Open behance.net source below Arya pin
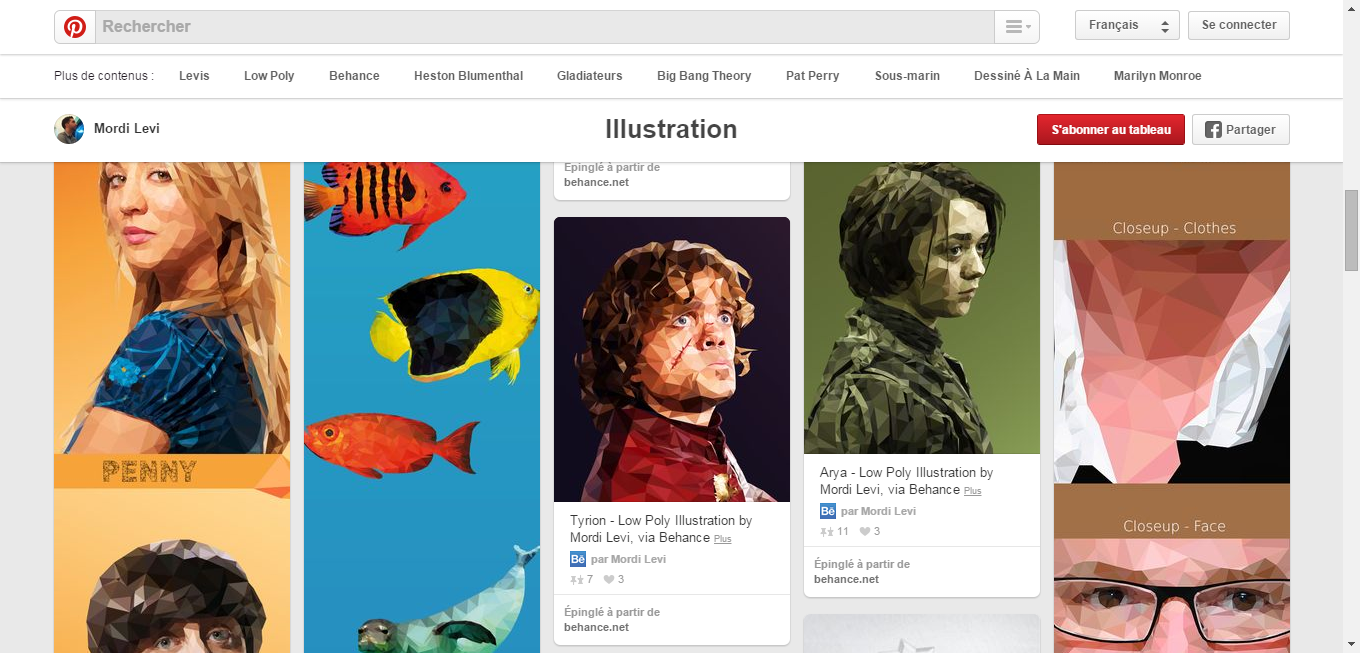 tap(847, 580)
